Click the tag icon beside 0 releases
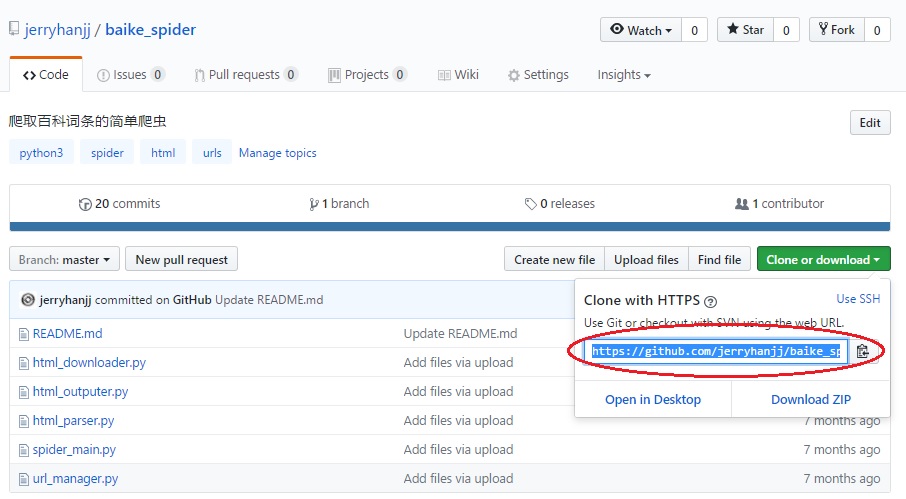906x499 pixels. (530, 204)
